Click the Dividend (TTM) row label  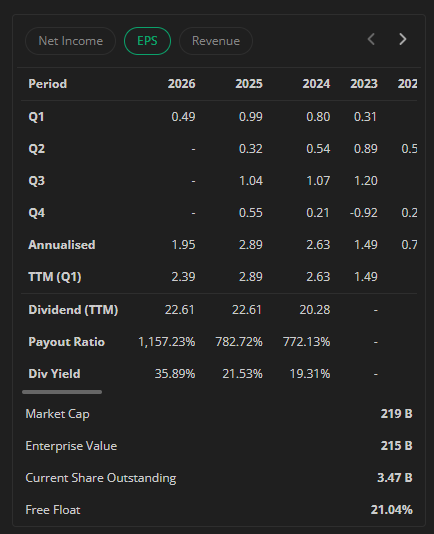[x=73, y=310]
